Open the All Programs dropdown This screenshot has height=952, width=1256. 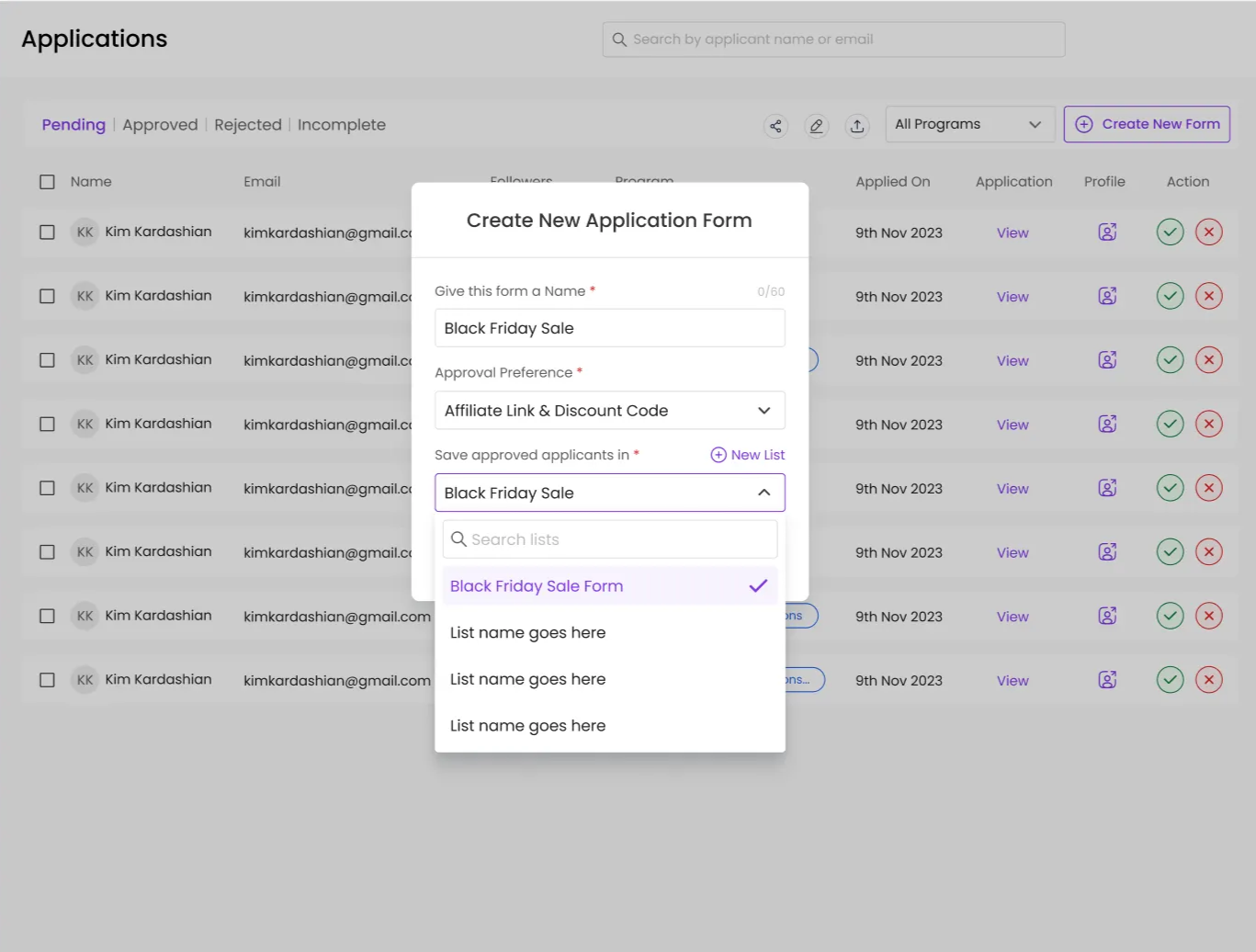(x=968, y=124)
